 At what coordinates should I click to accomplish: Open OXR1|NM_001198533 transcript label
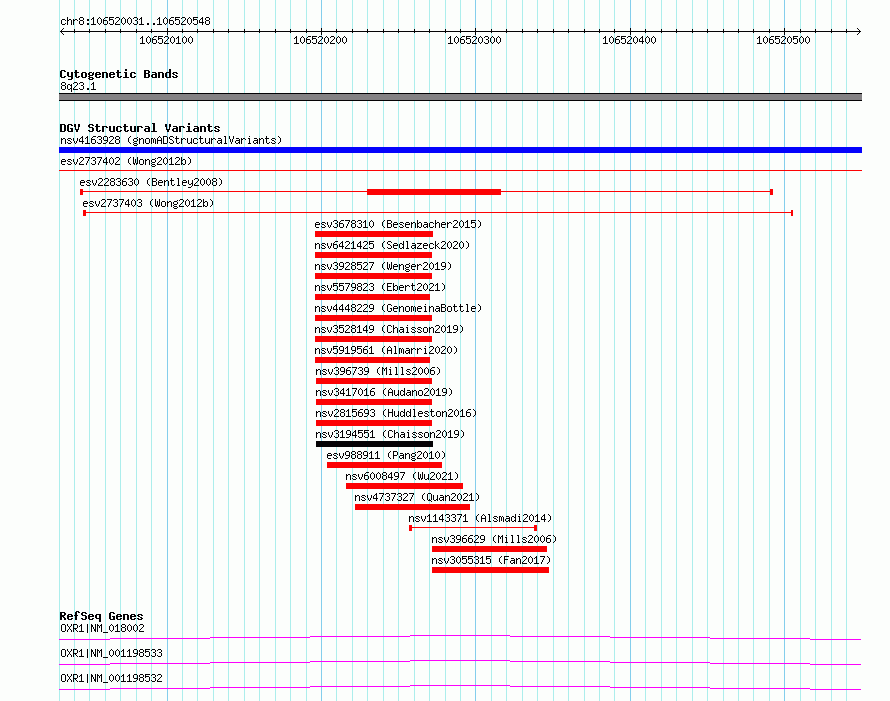(111, 653)
